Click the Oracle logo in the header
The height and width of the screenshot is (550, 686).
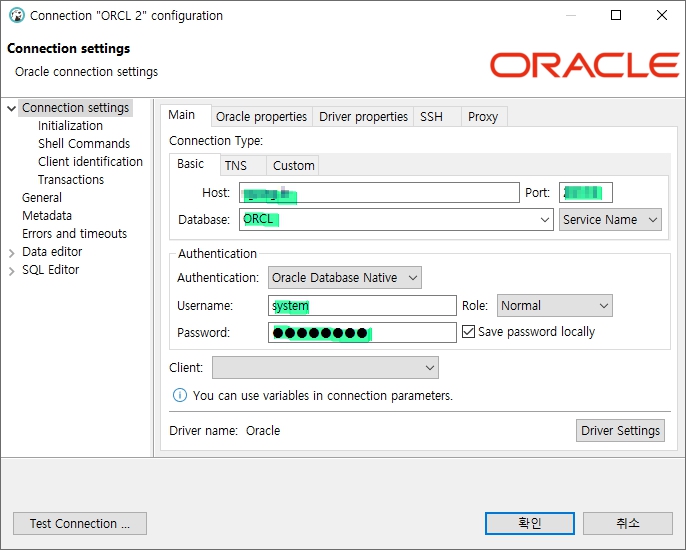click(584, 65)
